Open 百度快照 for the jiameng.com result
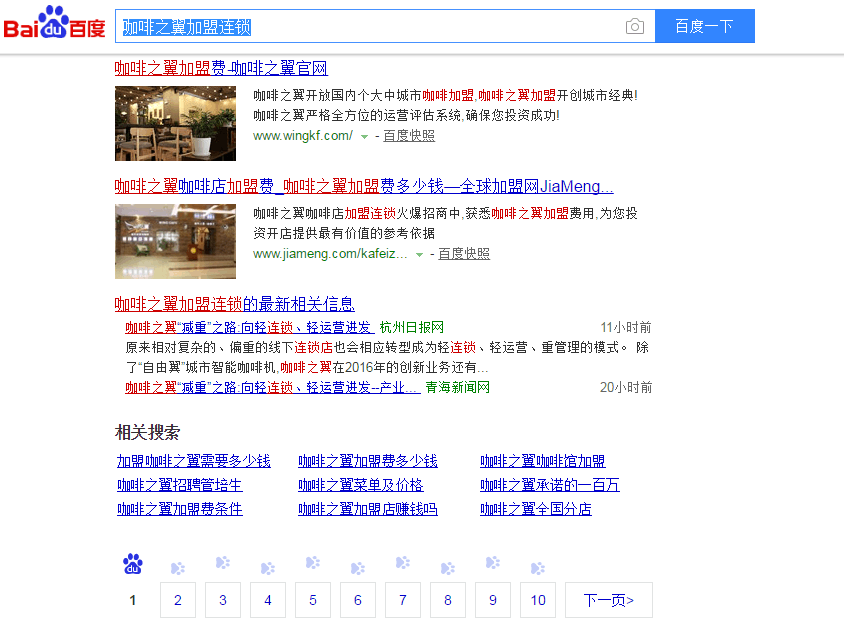 coord(464,254)
